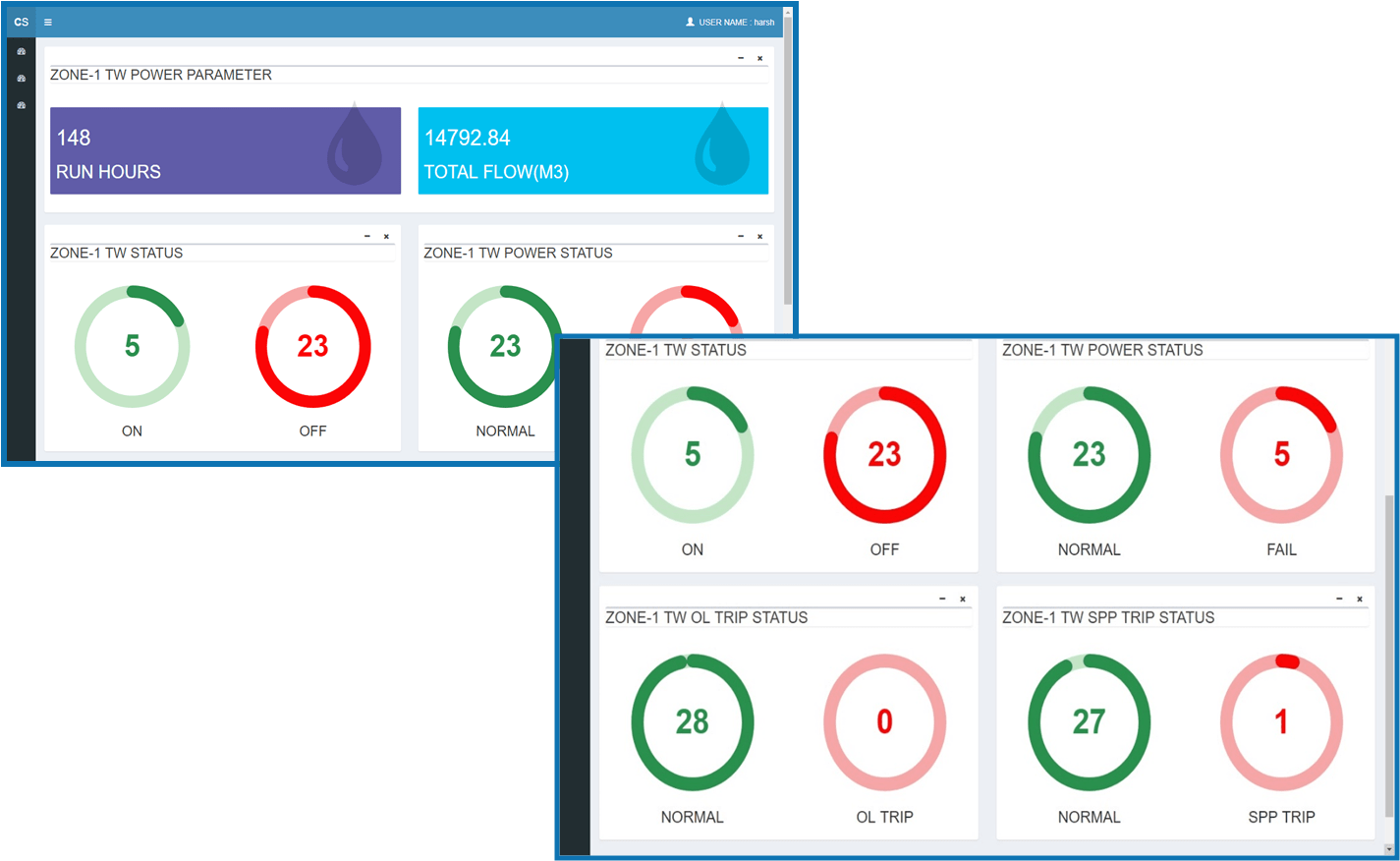The width and height of the screenshot is (1400, 861).
Task: Click scroll-up arrow of back window scrollbar
Action: 787,11
